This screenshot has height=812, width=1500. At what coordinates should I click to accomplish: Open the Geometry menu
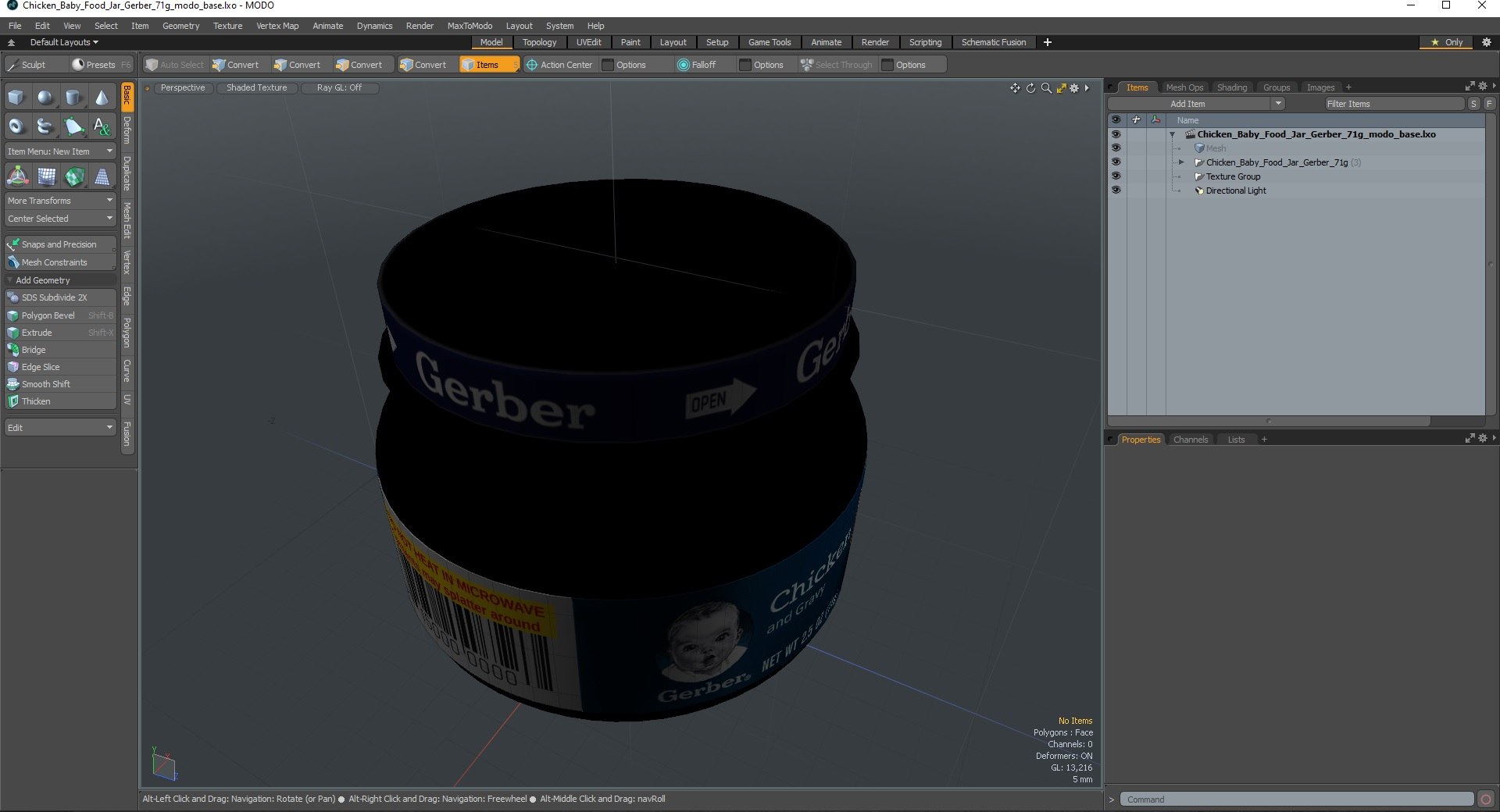tap(180, 26)
